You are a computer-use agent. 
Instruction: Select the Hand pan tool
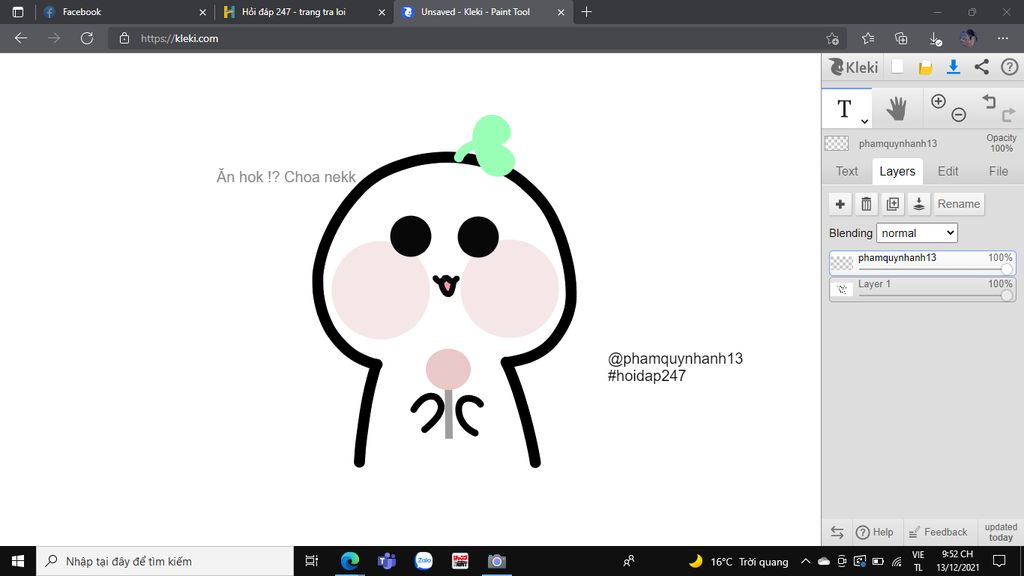tap(896, 108)
